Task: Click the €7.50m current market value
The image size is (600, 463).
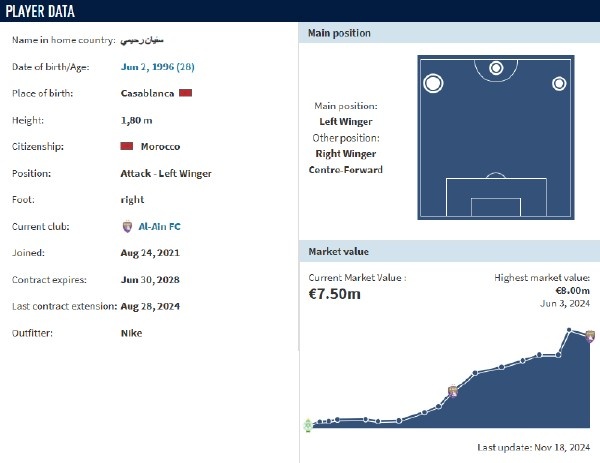Action: click(x=335, y=293)
